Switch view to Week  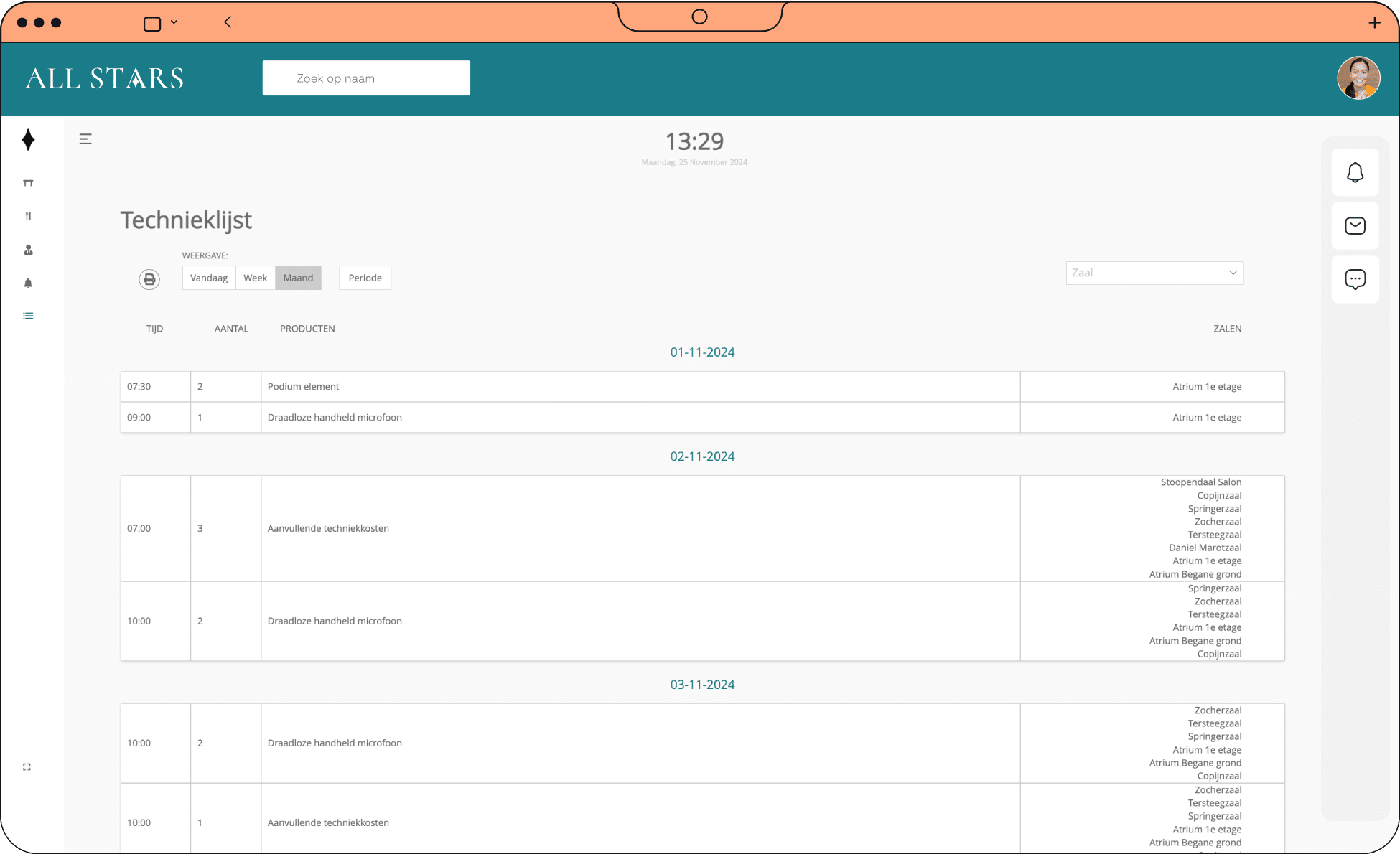tap(255, 278)
